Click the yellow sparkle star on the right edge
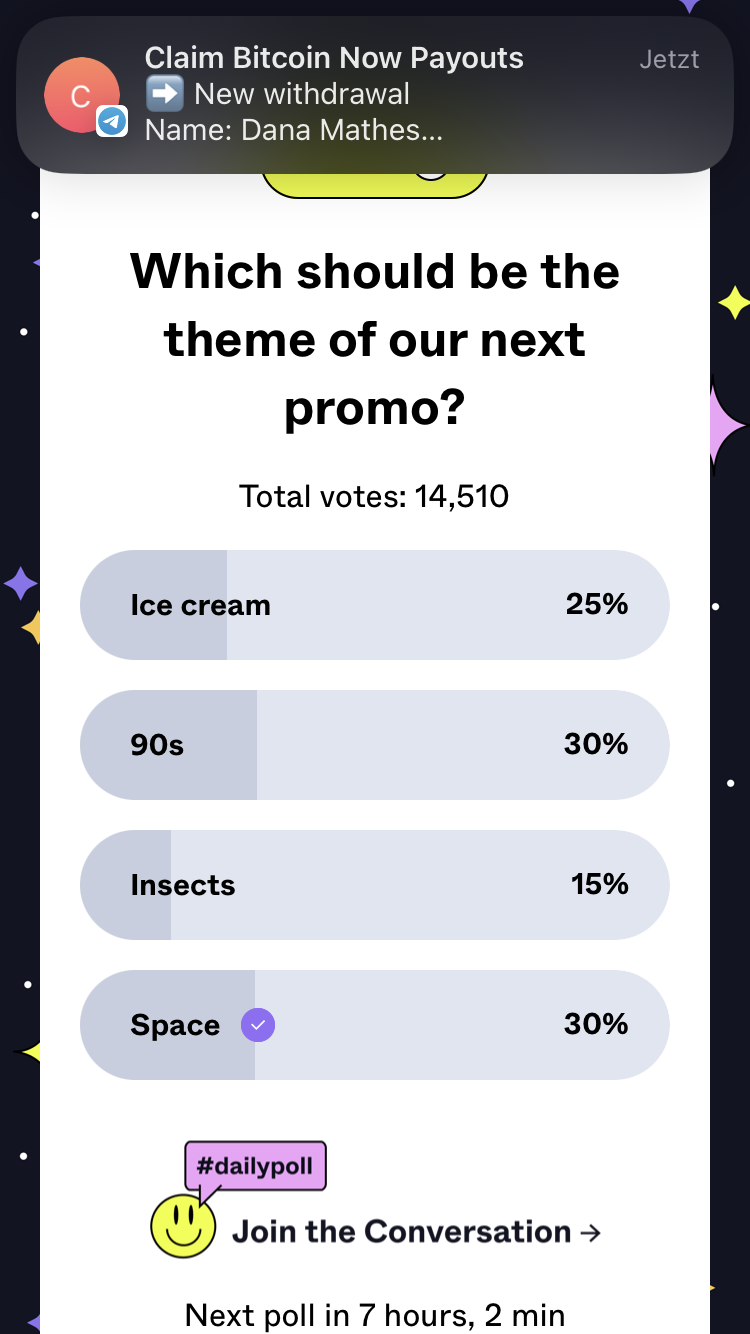 click(734, 302)
